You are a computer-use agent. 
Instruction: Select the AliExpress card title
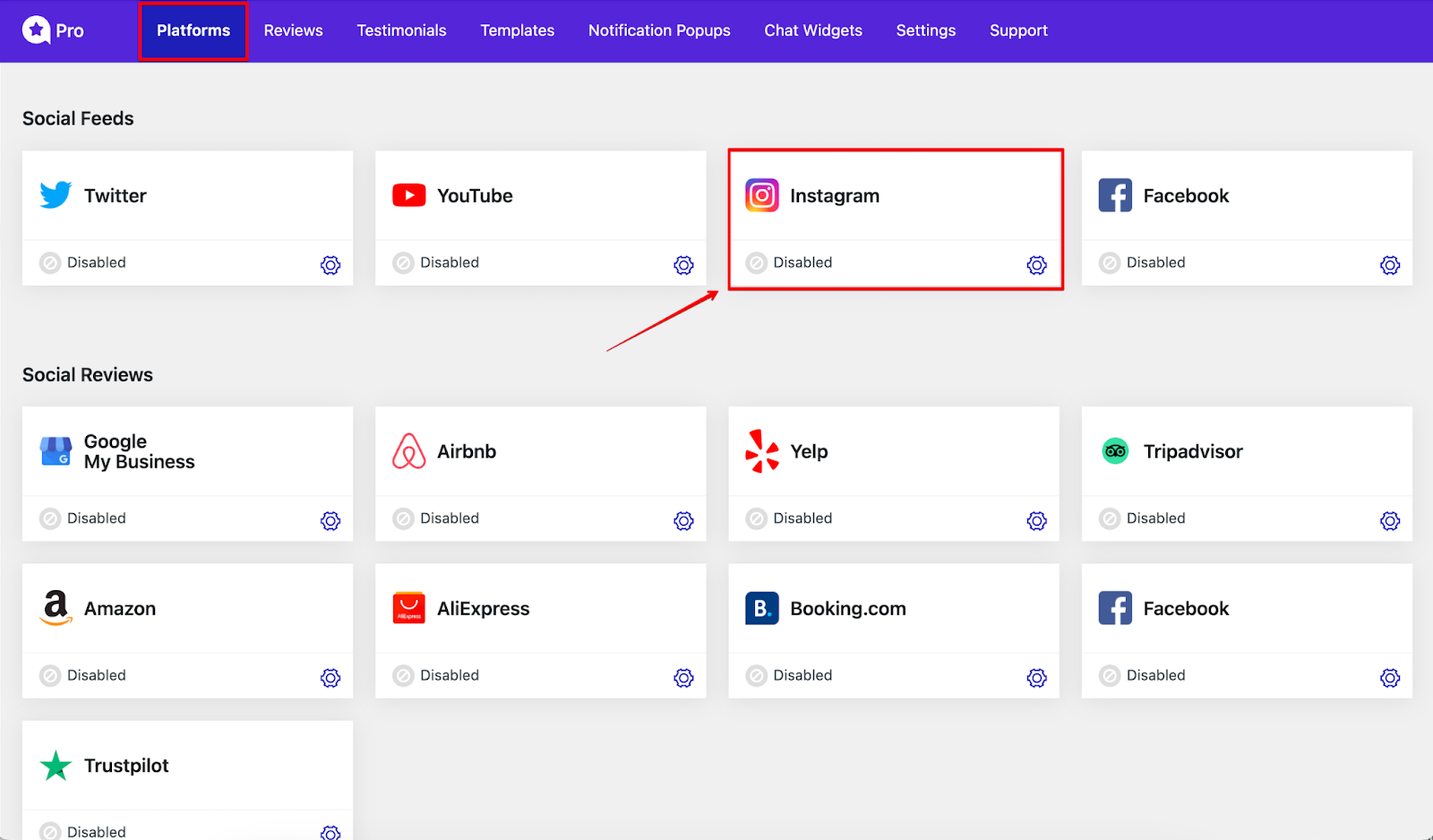[484, 609]
